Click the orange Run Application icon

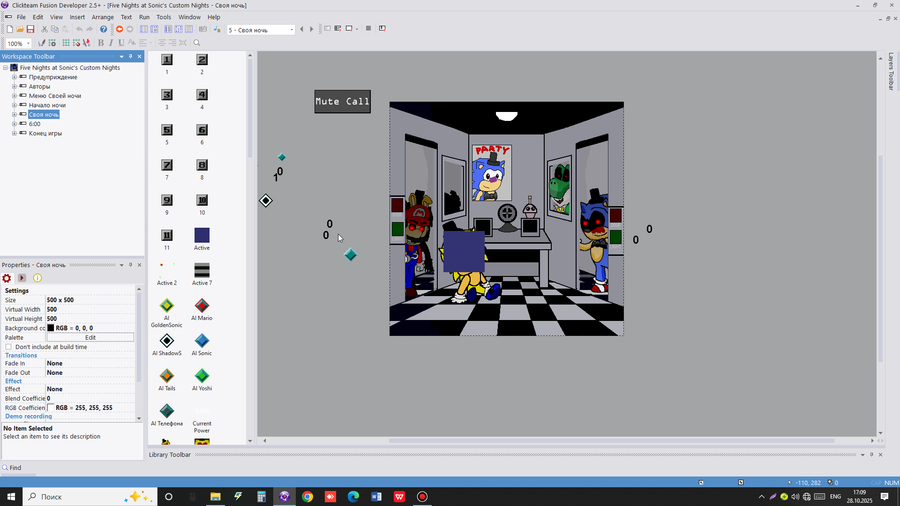(x=119, y=29)
